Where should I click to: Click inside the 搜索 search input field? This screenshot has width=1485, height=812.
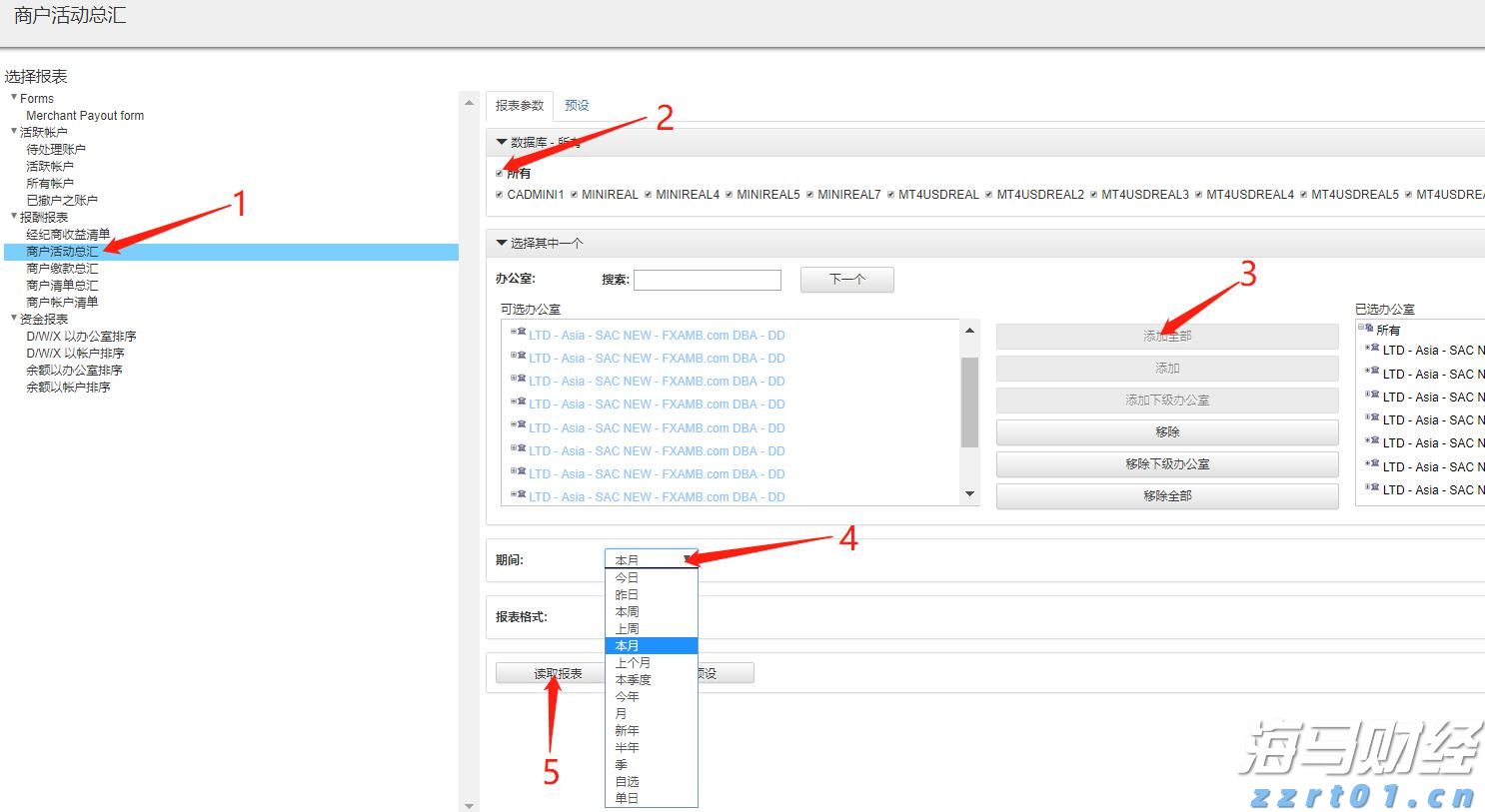click(x=708, y=280)
